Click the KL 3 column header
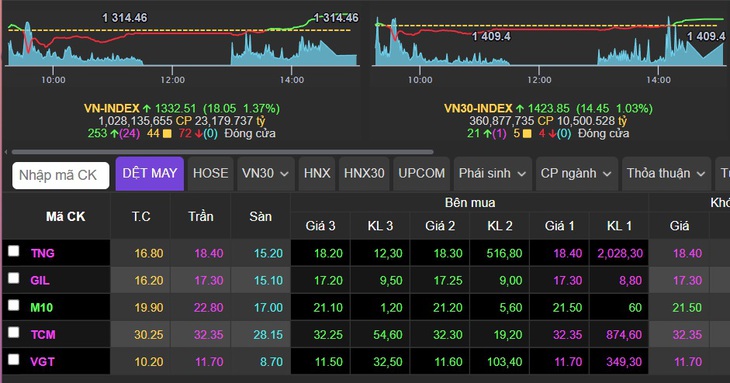Viewport: 730px width, 383px height. coord(380,226)
